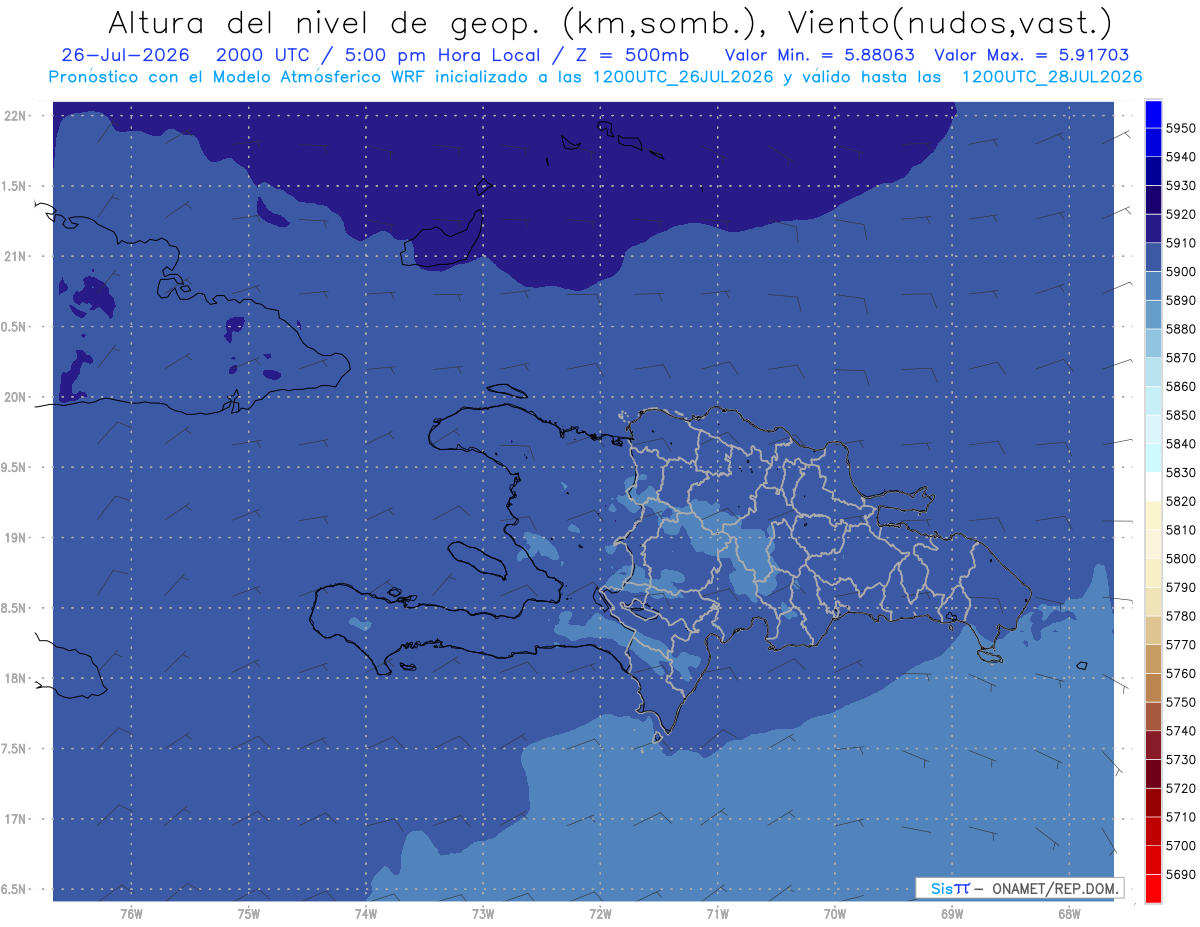Select the pressure level "Z = 500mb"
This screenshot has width=1200, height=927.
(632, 55)
